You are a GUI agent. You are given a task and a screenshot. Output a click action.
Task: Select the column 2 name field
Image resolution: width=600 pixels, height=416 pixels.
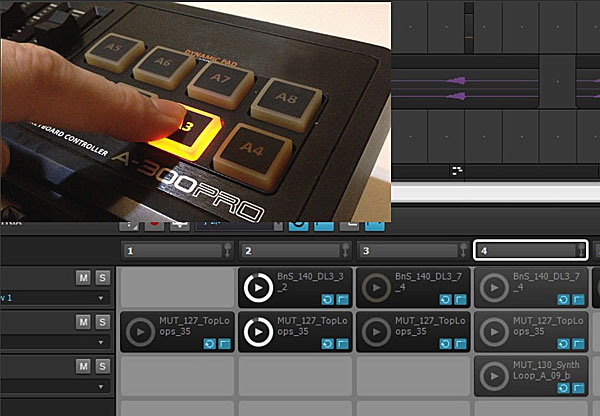(290, 251)
